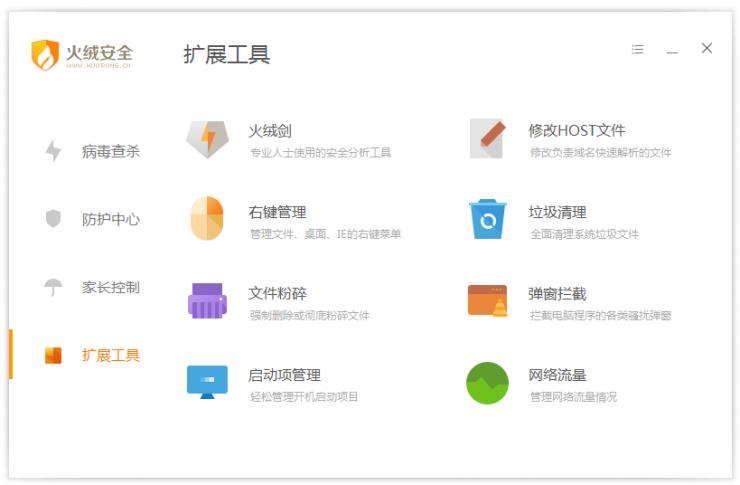Click description 管理文件、桌面、IE的右键菜单
This screenshot has height=485, width=740.
coord(325,234)
